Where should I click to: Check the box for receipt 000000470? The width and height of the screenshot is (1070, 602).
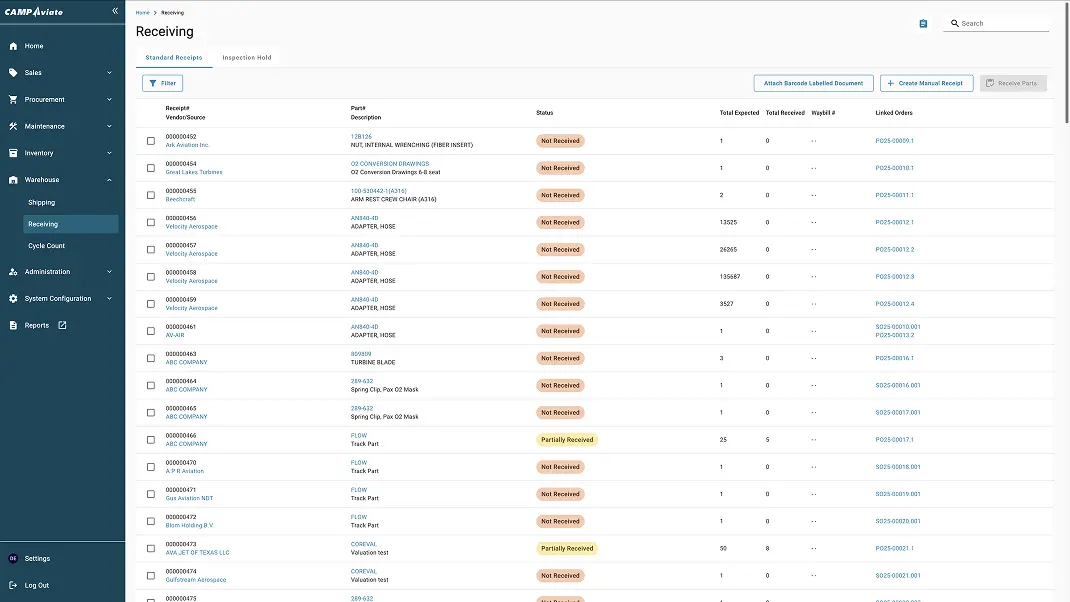click(x=151, y=467)
